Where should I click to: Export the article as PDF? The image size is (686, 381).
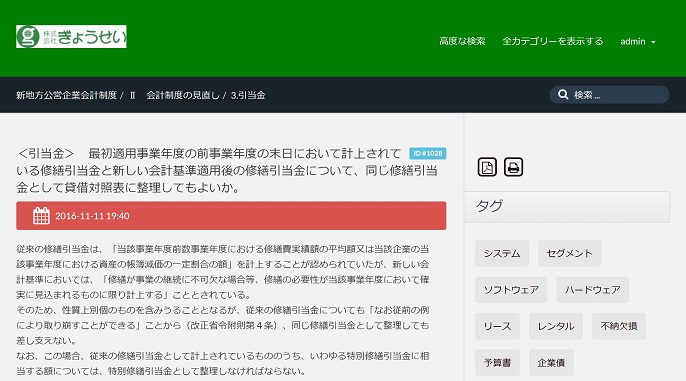click(x=487, y=167)
